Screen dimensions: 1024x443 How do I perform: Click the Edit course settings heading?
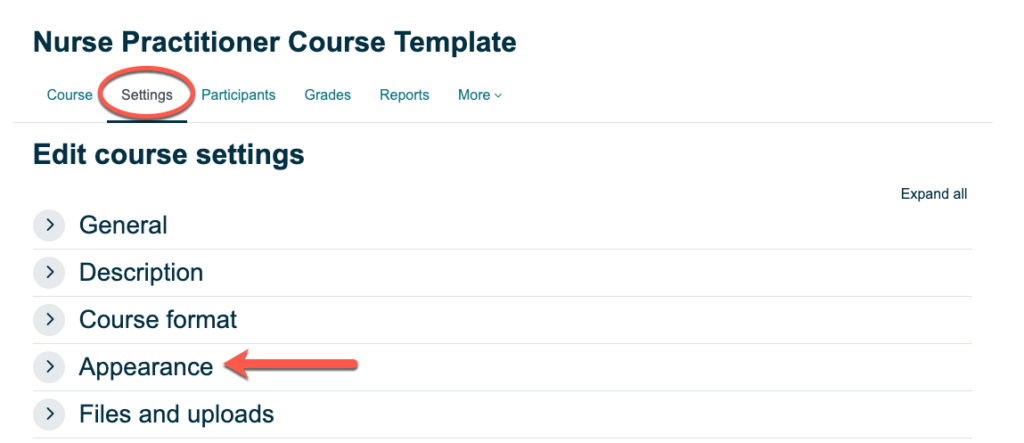pos(168,155)
